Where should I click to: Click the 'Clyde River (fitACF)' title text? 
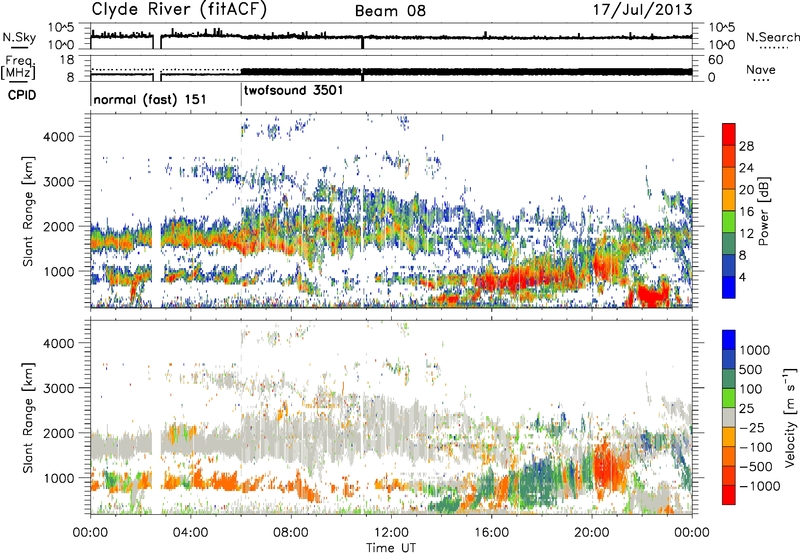tap(179, 9)
